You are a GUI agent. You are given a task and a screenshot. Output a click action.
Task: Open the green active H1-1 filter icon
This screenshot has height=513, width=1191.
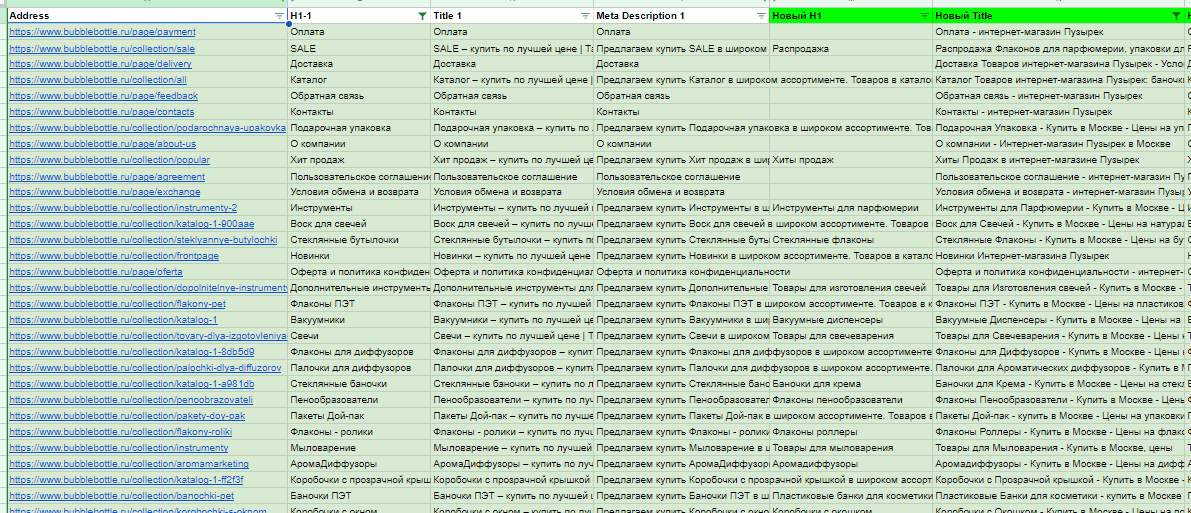[422, 16]
